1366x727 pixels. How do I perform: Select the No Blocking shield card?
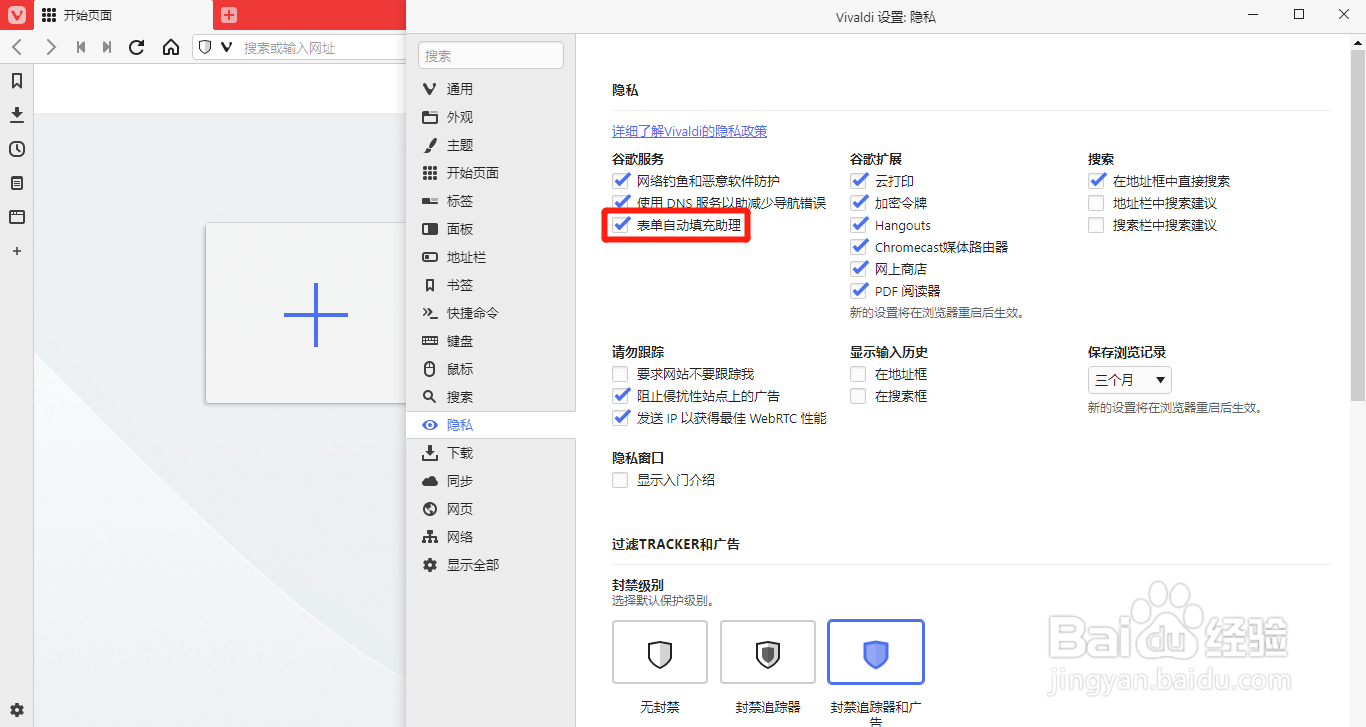click(x=660, y=652)
